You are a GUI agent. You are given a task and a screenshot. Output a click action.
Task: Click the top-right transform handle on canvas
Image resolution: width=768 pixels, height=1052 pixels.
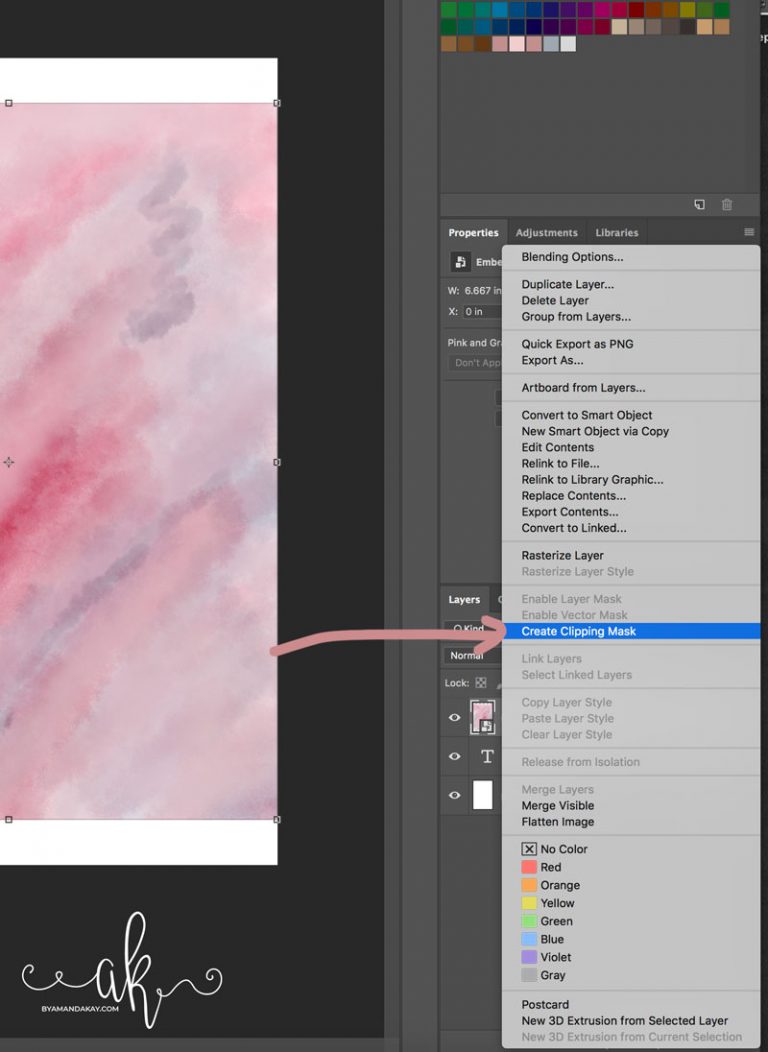(277, 103)
